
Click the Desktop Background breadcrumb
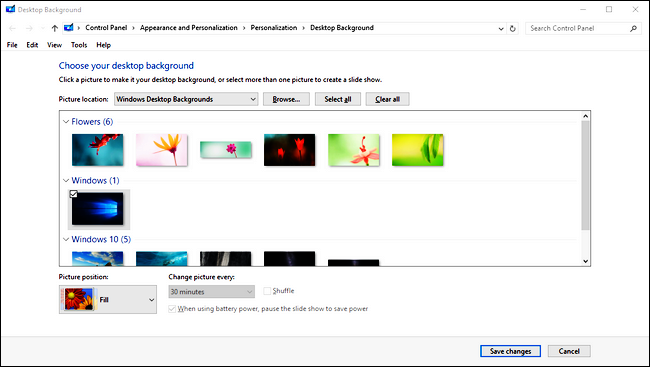coord(342,28)
